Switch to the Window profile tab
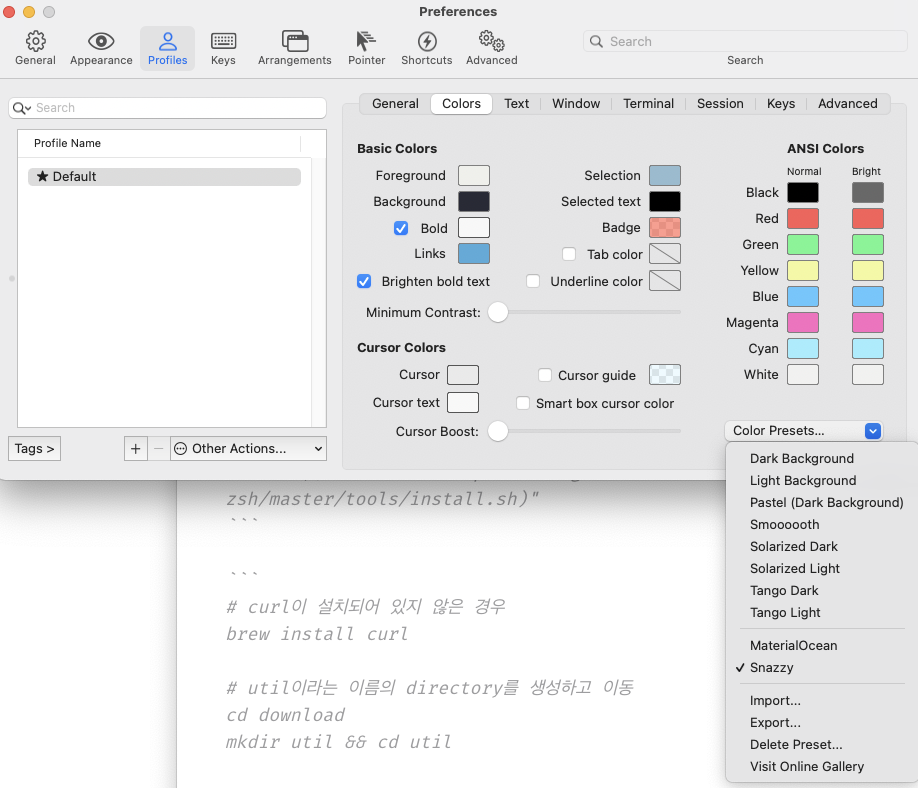 coord(576,104)
